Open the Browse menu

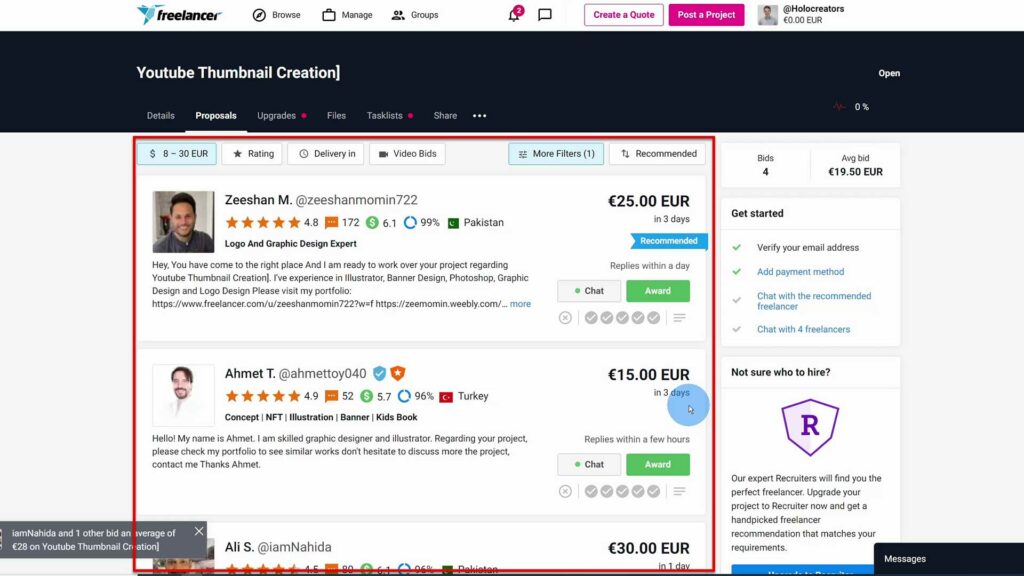(276, 14)
